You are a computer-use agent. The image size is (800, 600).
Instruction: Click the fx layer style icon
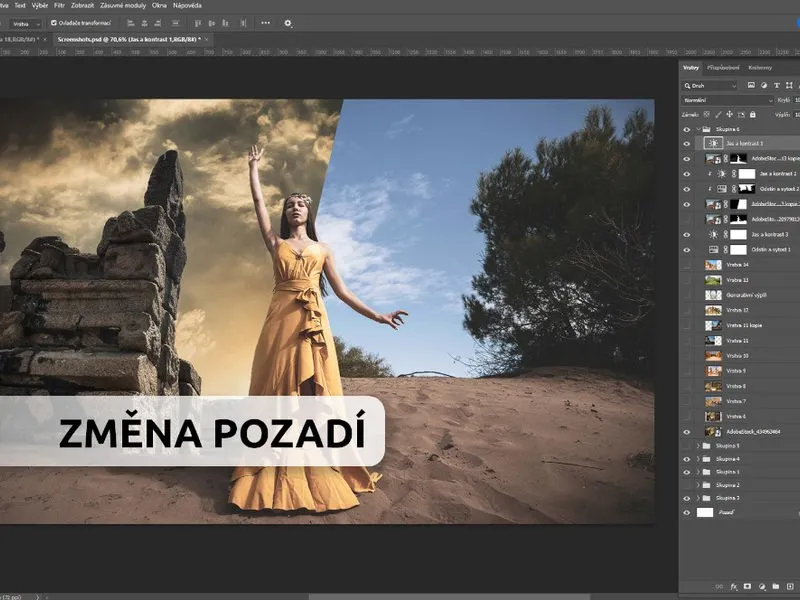click(x=734, y=587)
